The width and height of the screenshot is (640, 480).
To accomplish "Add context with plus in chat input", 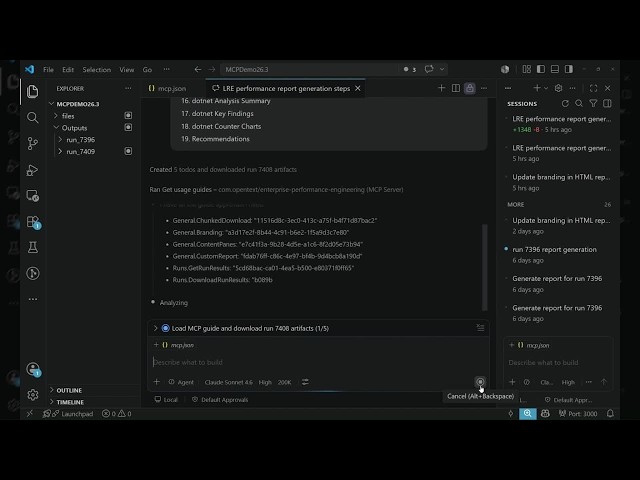I will pos(156,382).
